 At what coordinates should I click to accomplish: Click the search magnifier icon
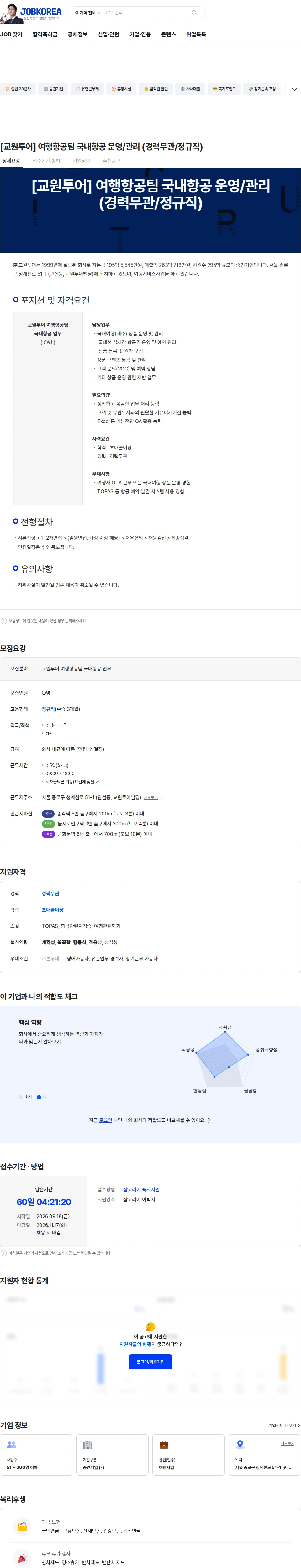coord(194,13)
